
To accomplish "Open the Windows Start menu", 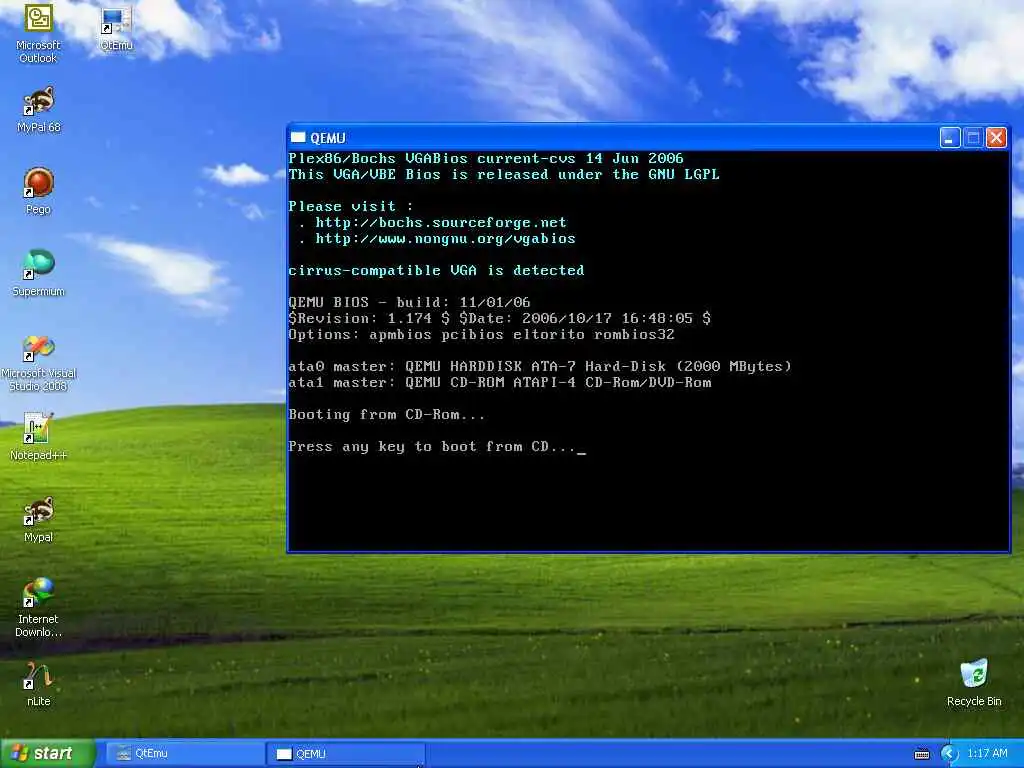I will (48, 753).
